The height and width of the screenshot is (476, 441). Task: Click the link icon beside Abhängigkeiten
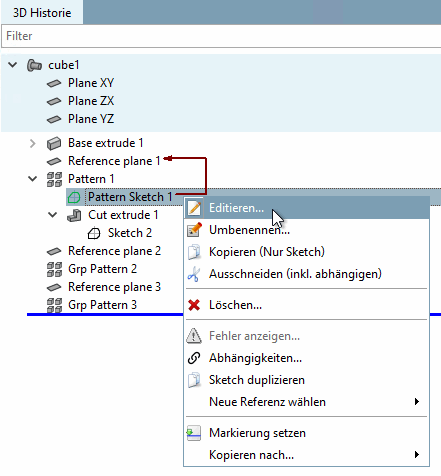(x=194, y=358)
